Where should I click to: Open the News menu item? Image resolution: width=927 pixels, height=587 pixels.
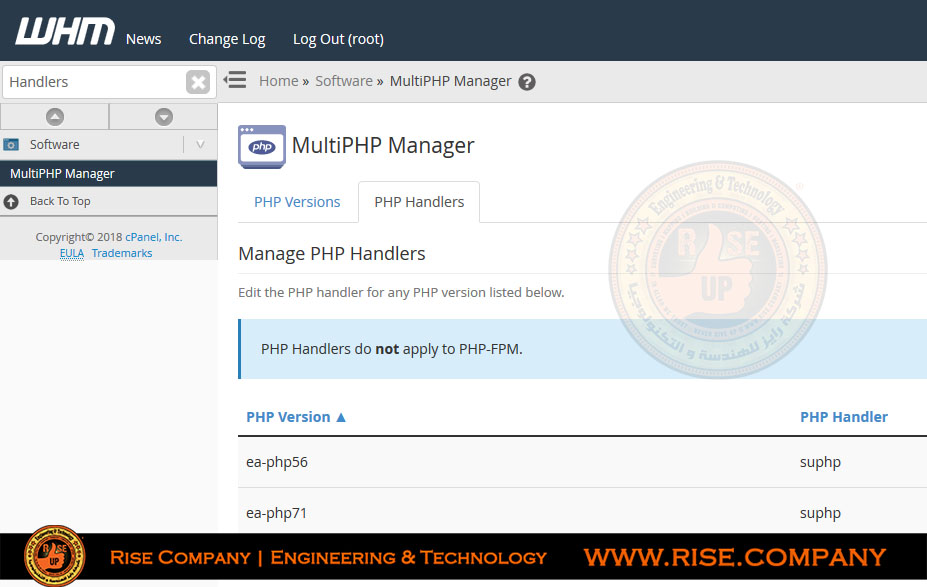(x=144, y=39)
